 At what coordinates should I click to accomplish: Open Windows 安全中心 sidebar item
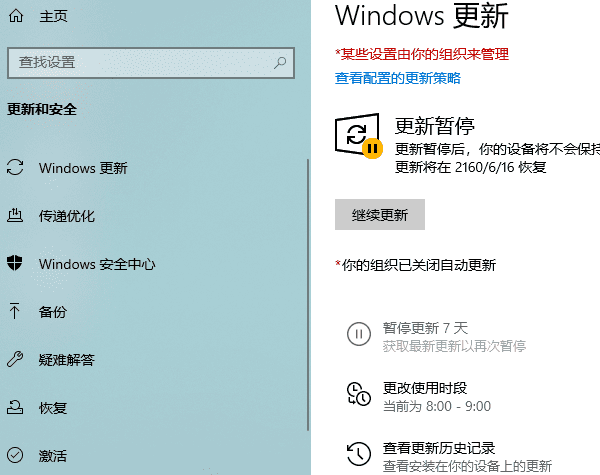coord(97,264)
